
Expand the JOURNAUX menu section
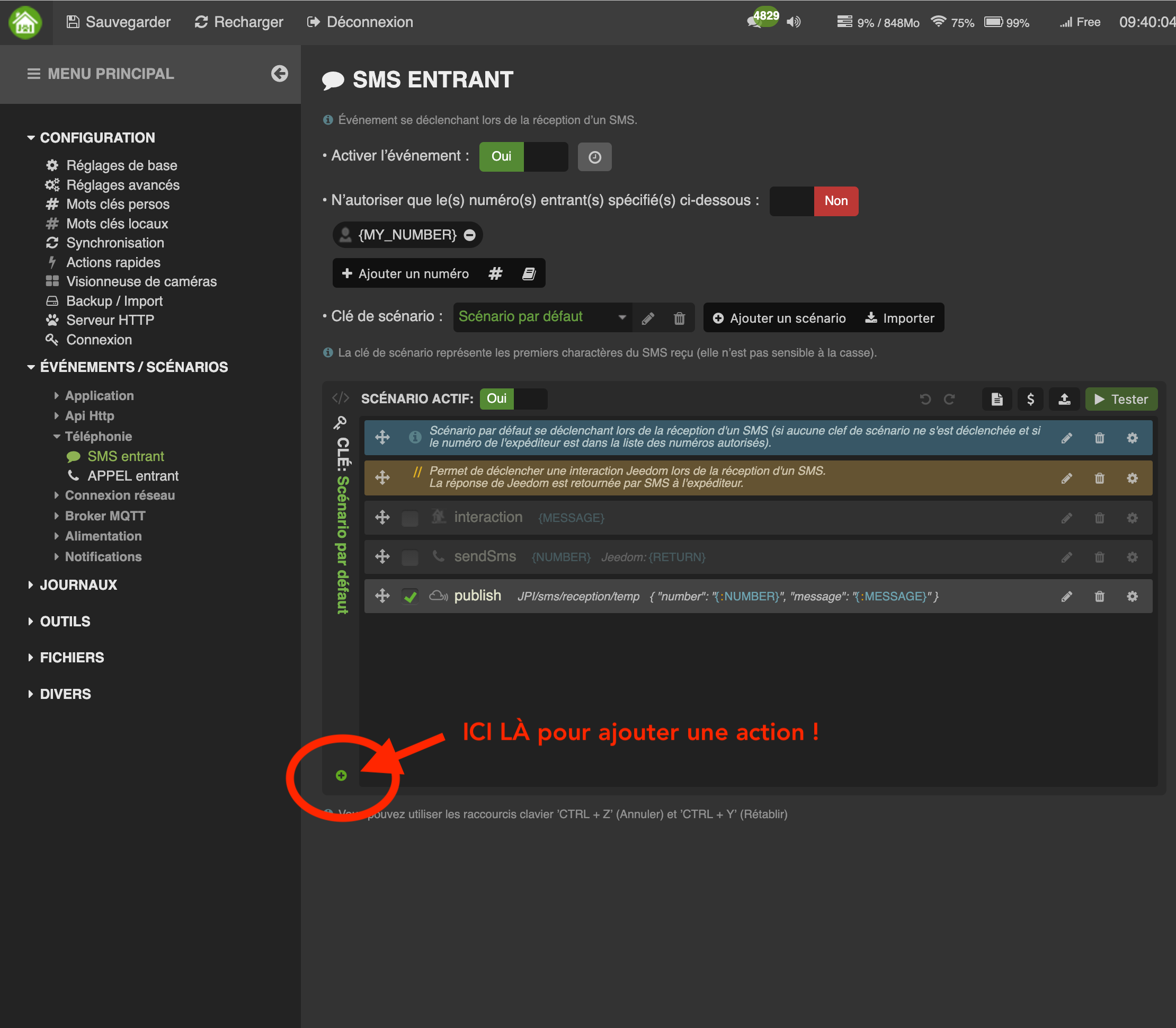pos(78,584)
